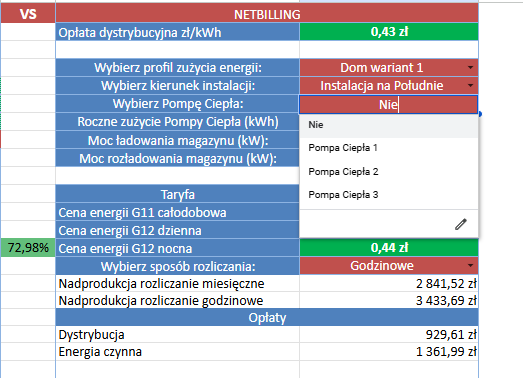Select the 'Dystrybucja' label cell
The width and height of the screenshot is (523, 378).
point(177,335)
